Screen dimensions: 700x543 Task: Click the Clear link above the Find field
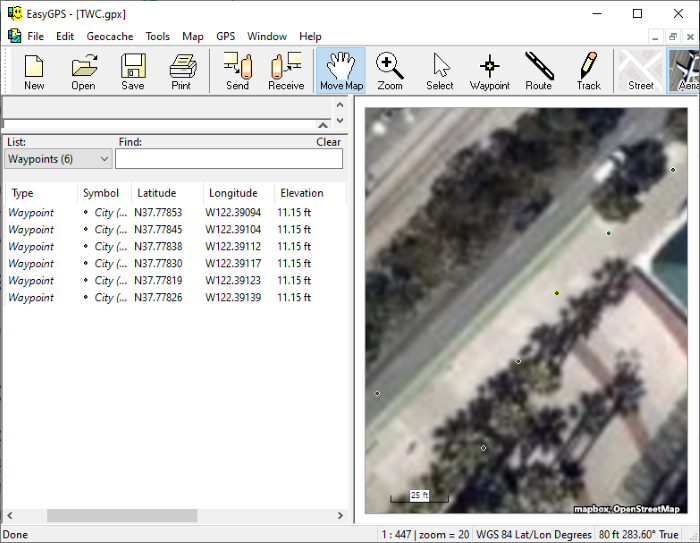[328, 142]
